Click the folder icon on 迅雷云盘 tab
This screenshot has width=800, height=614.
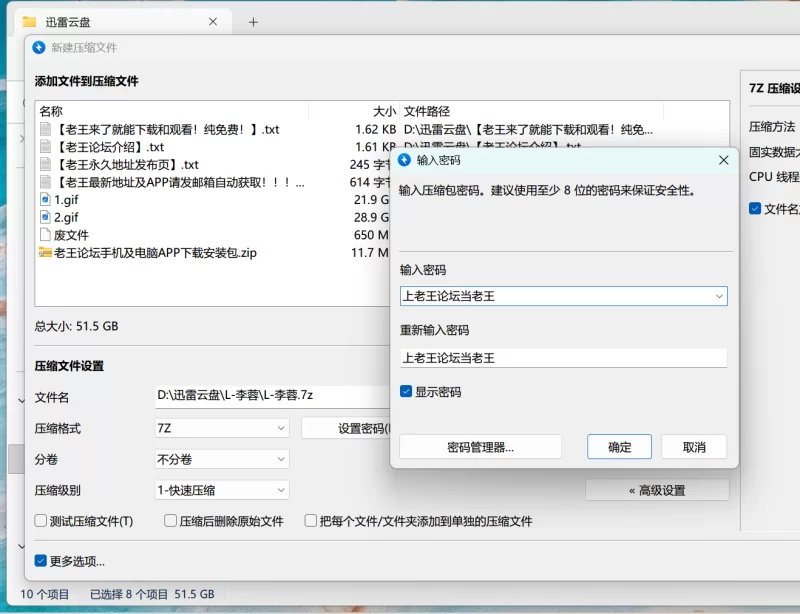29,22
